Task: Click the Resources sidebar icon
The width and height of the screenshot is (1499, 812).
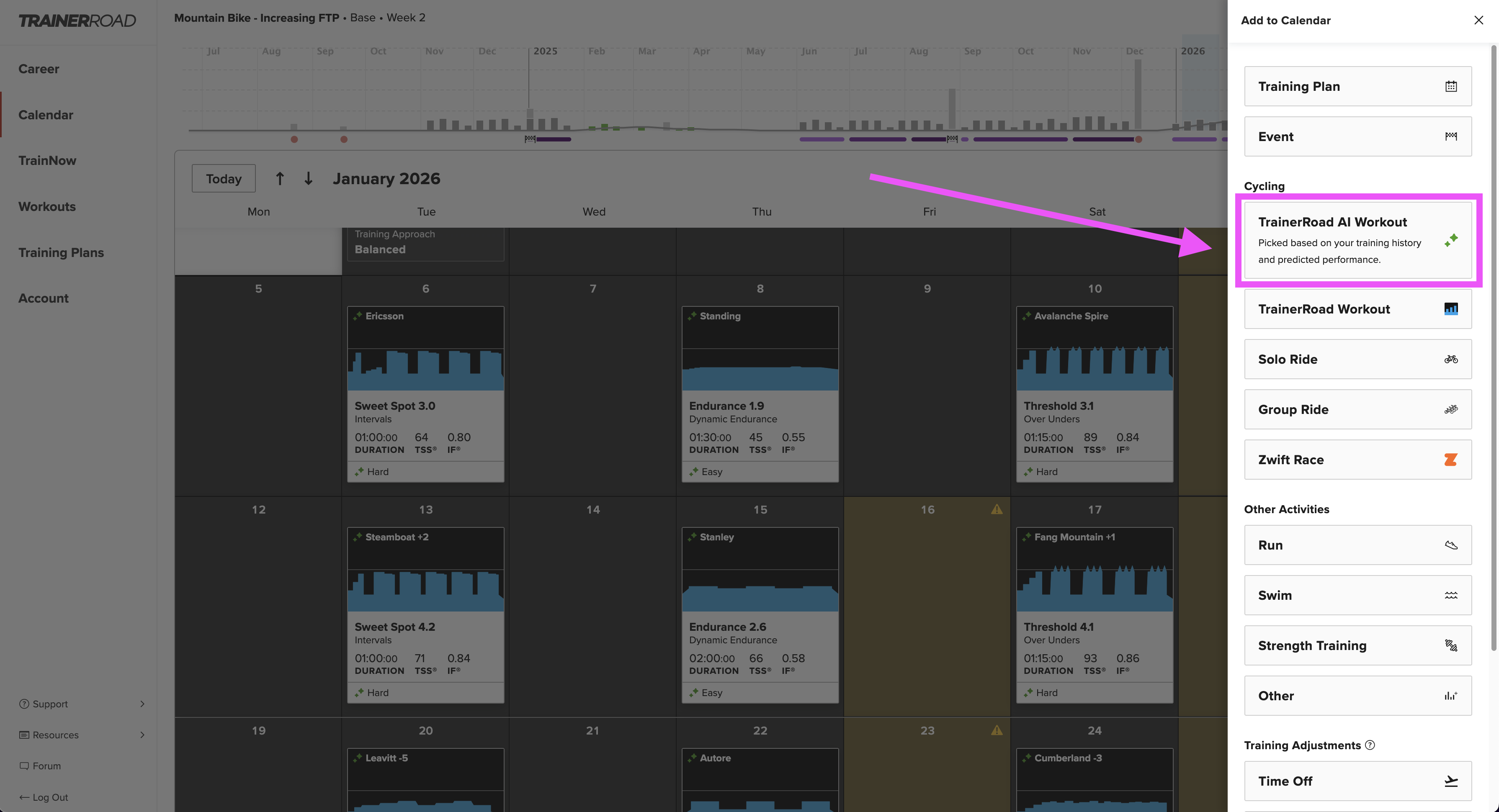Action: point(24,735)
